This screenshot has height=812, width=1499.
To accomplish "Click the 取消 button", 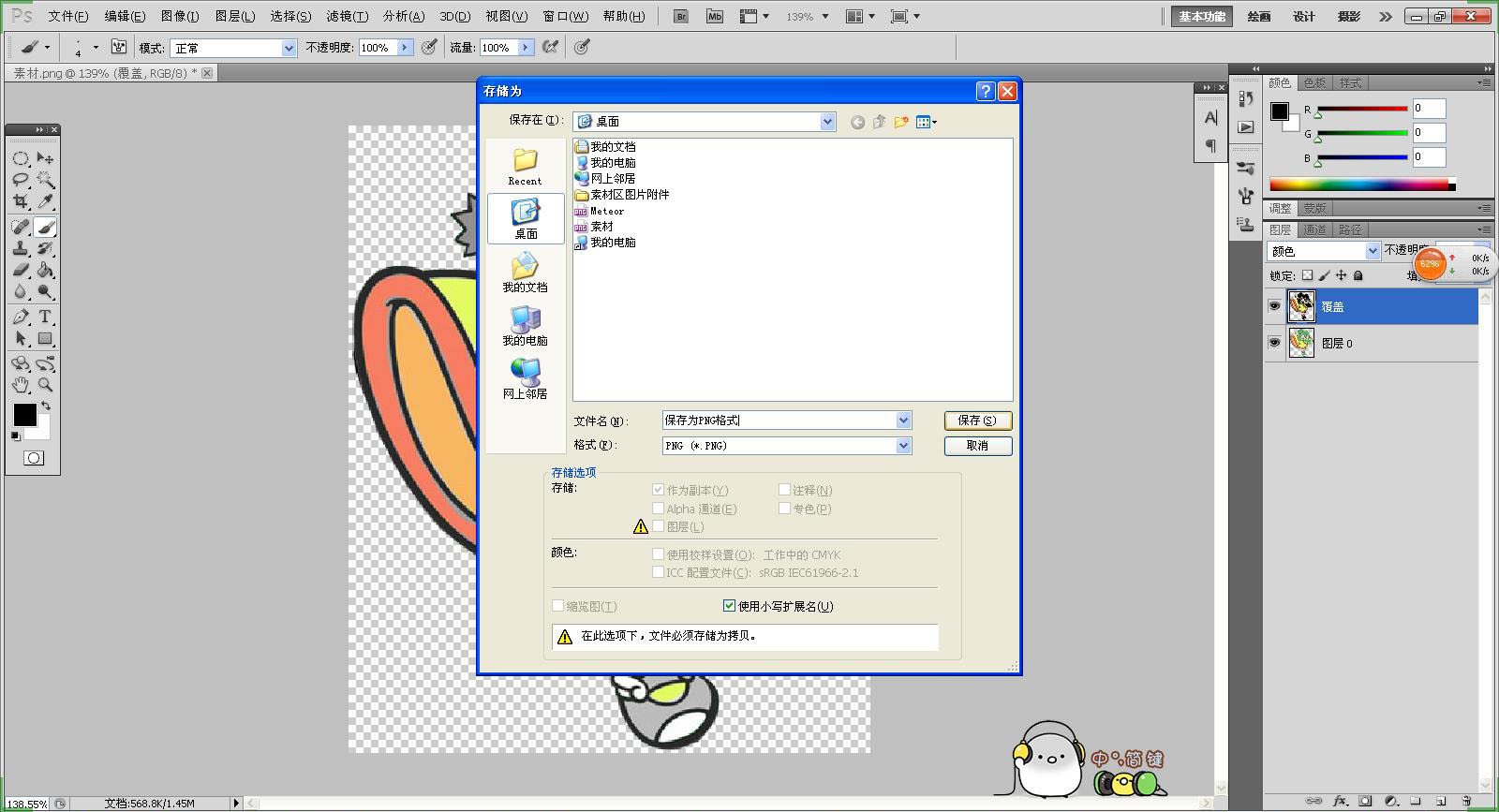I will pyautogui.click(x=978, y=446).
